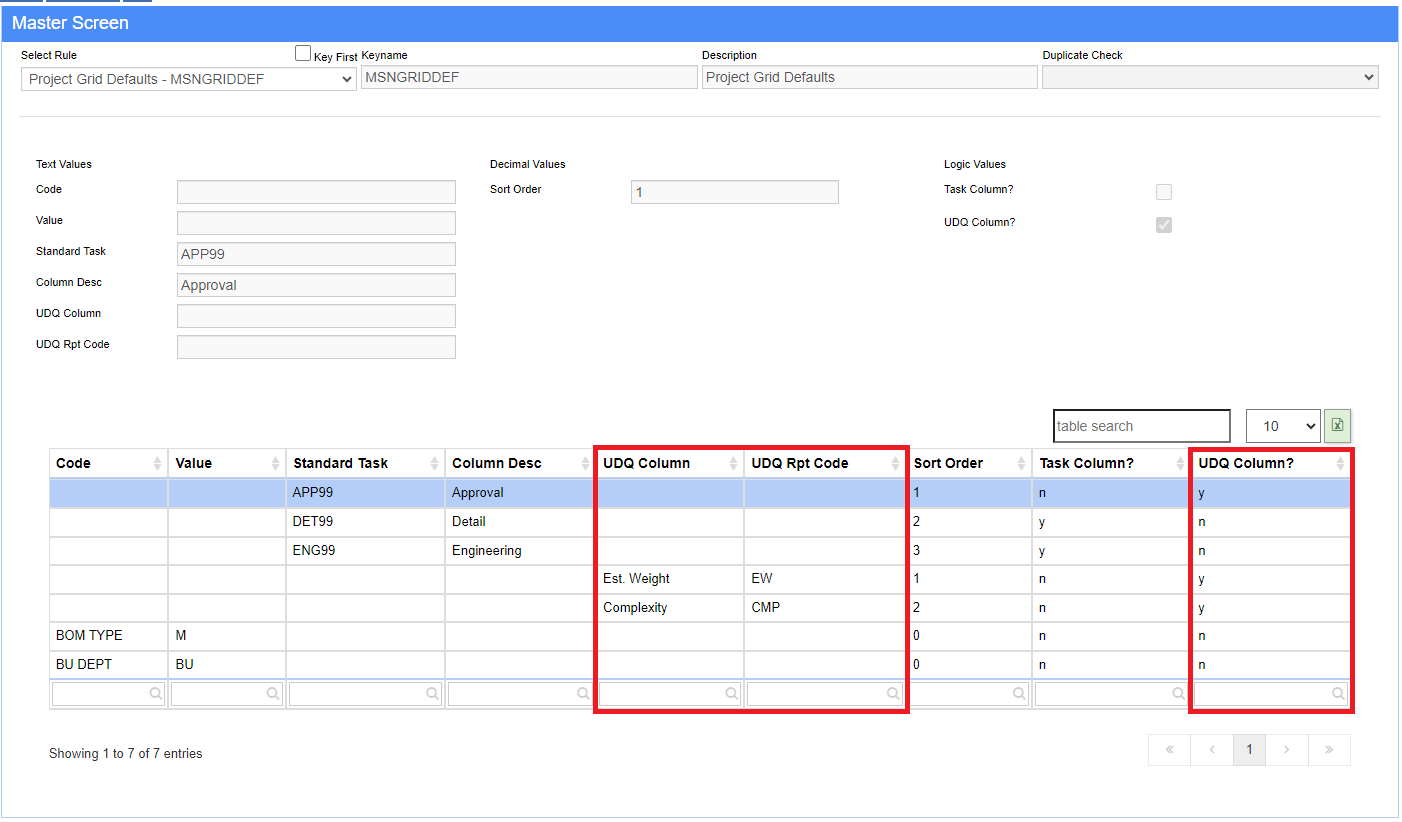
Task: Go to first page double-arrow button
Action: (1169, 750)
